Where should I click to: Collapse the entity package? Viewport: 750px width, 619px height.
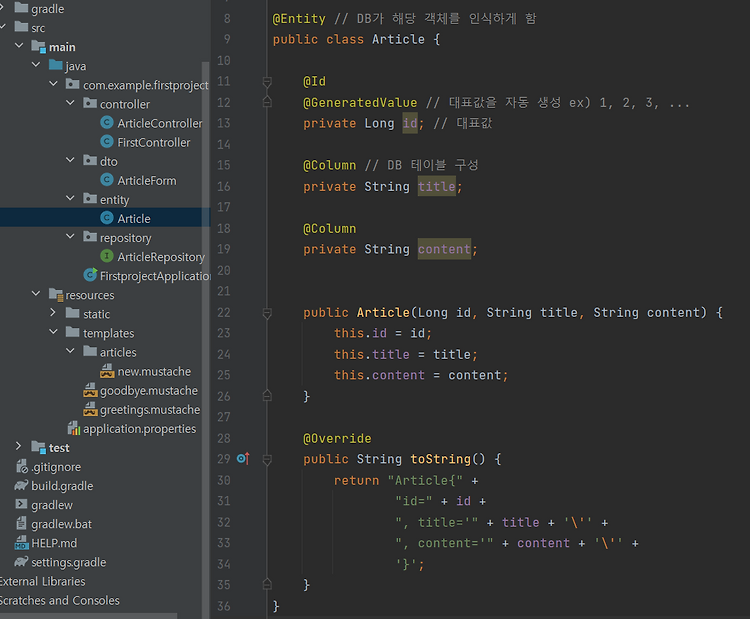(x=70, y=198)
